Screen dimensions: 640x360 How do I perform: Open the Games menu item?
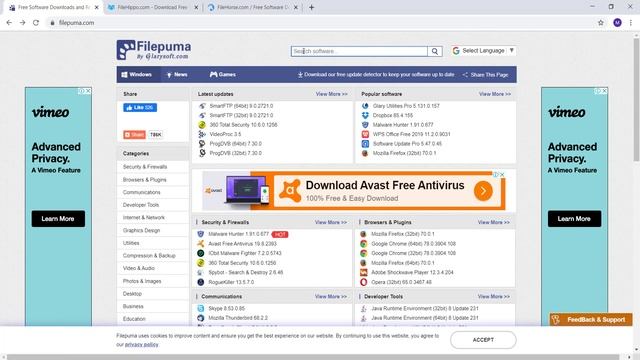222,75
